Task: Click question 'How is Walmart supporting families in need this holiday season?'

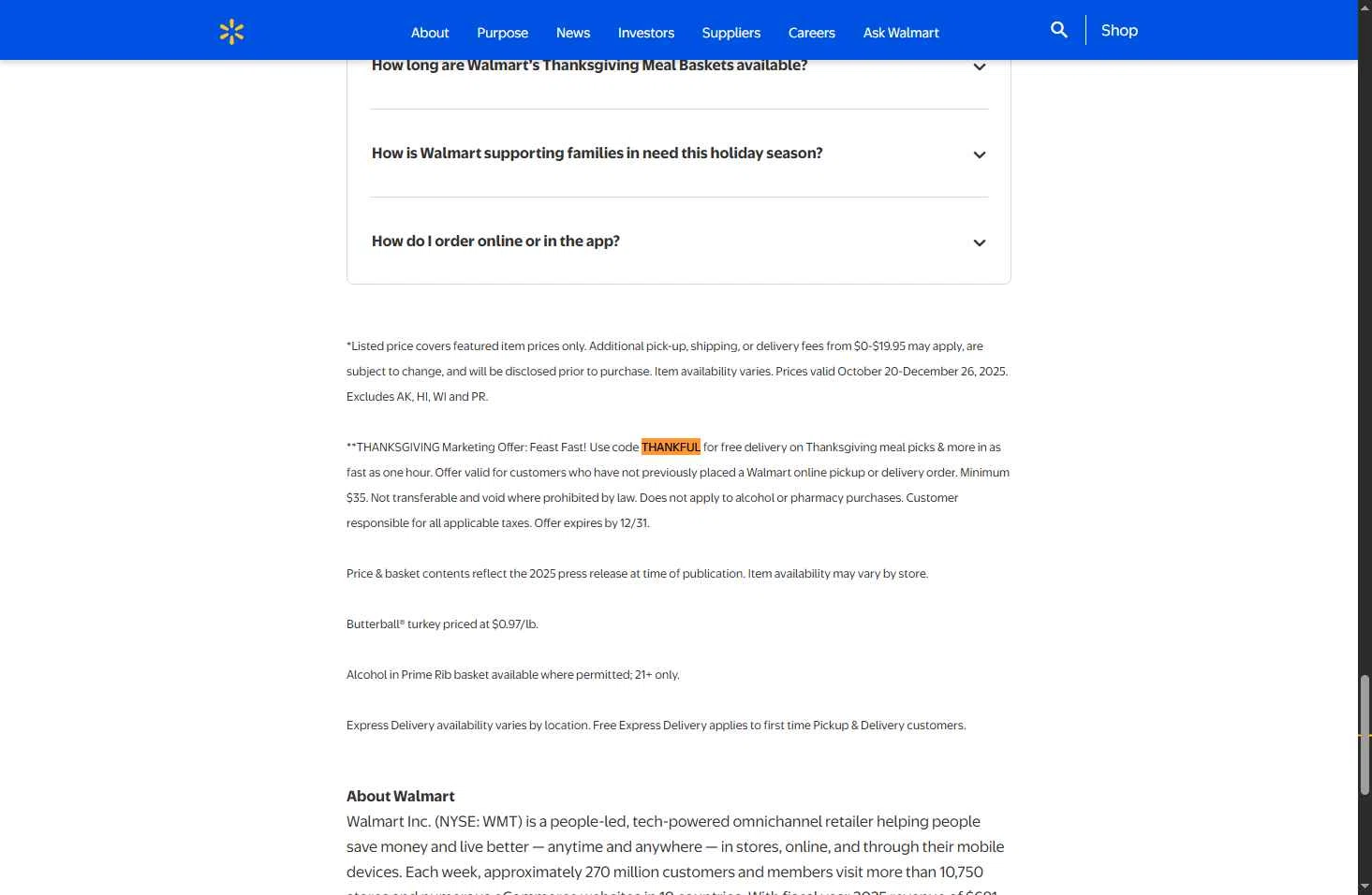Action: (x=597, y=153)
